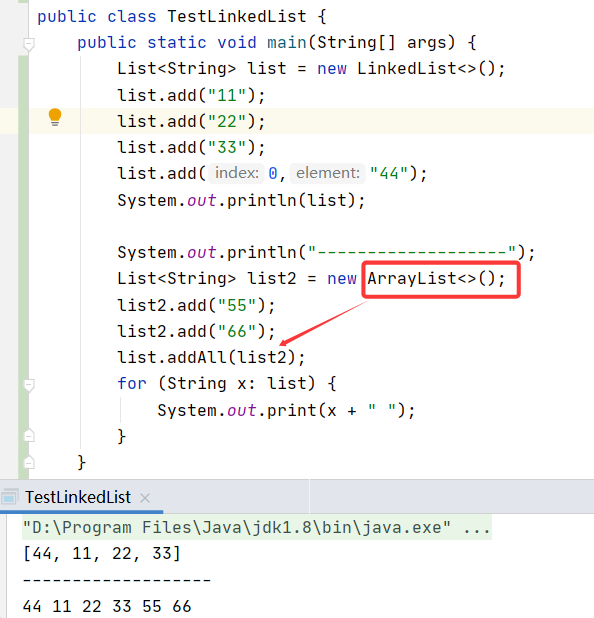Image resolution: width=594 pixels, height=618 pixels.
Task: Click the java.exe command line in console
Action: pos(257,527)
